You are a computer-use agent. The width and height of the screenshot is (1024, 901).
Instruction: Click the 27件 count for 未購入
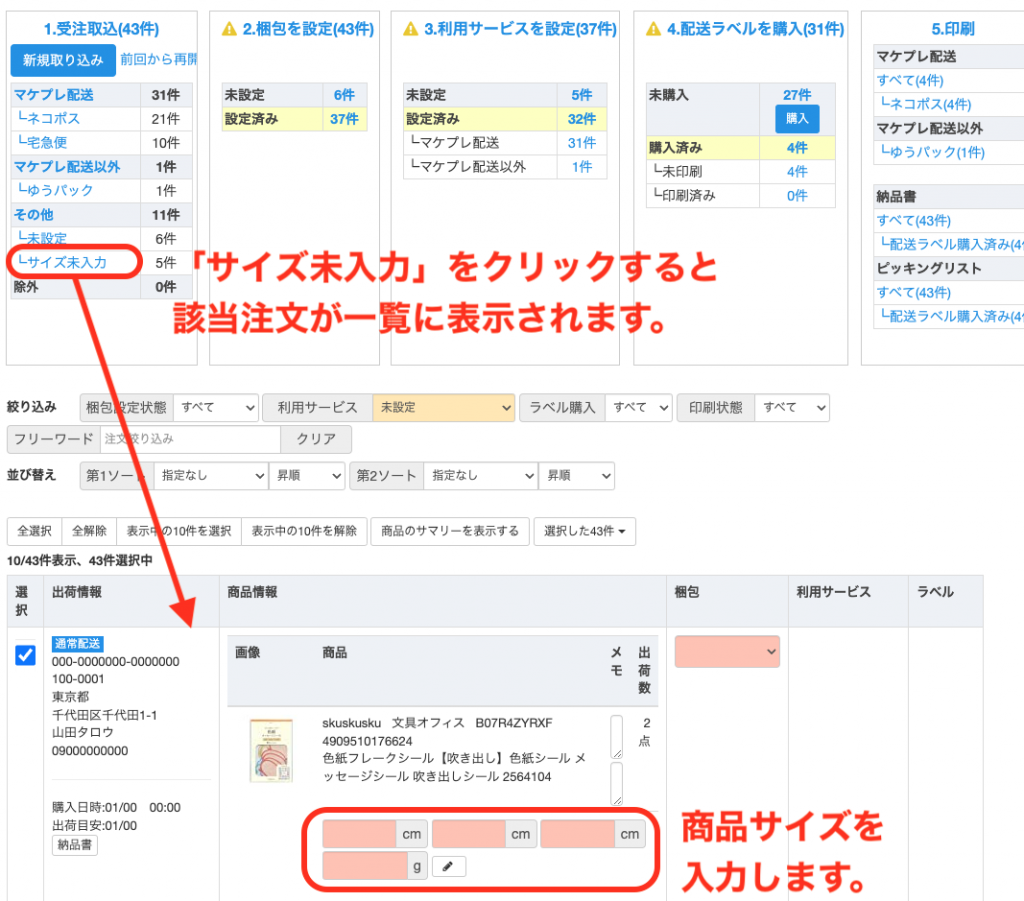click(797, 95)
